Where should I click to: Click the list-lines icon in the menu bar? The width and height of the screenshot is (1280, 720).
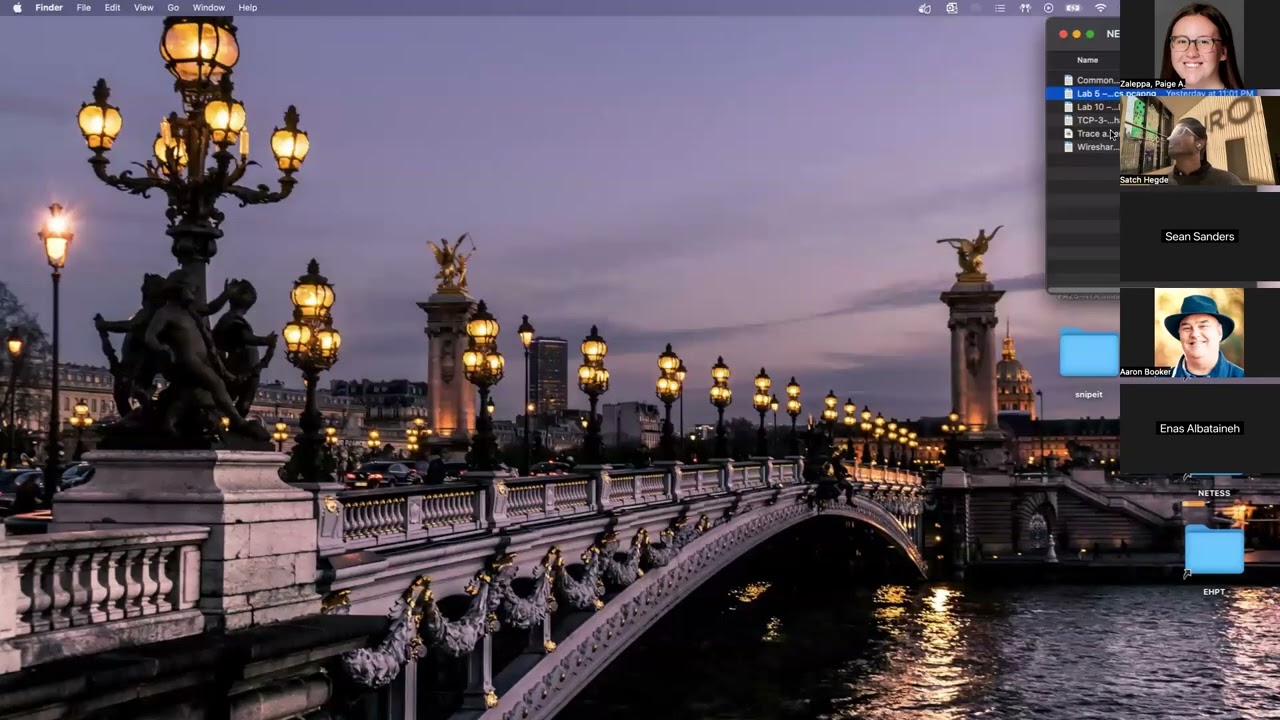(x=1000, y=8)
